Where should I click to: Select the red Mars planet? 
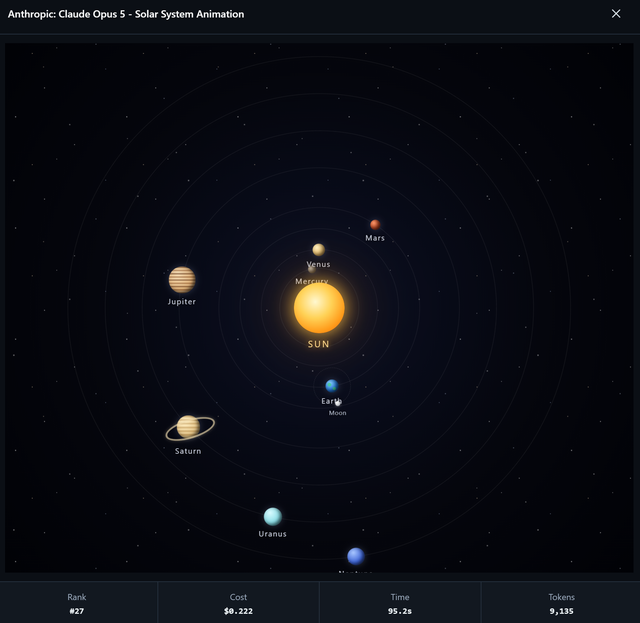[375, 225]
